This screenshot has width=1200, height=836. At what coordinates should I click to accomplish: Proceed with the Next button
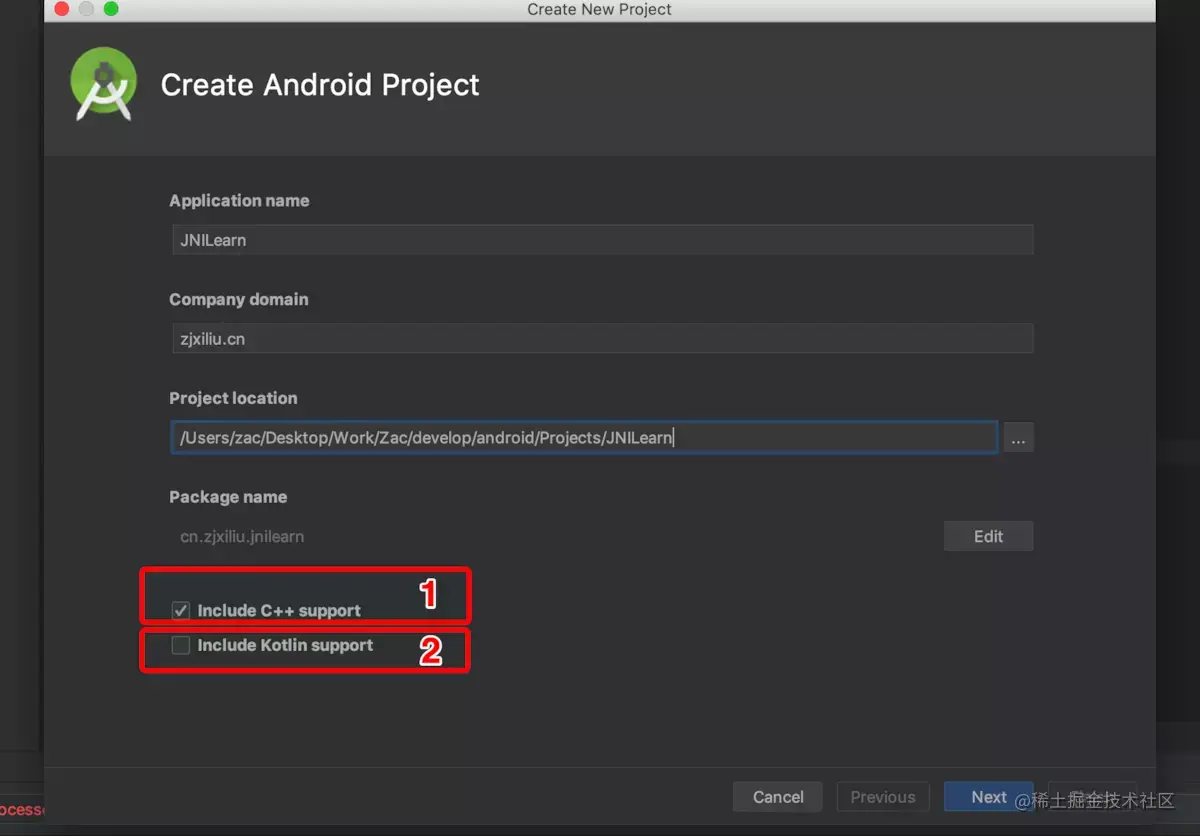click(989, 797)
